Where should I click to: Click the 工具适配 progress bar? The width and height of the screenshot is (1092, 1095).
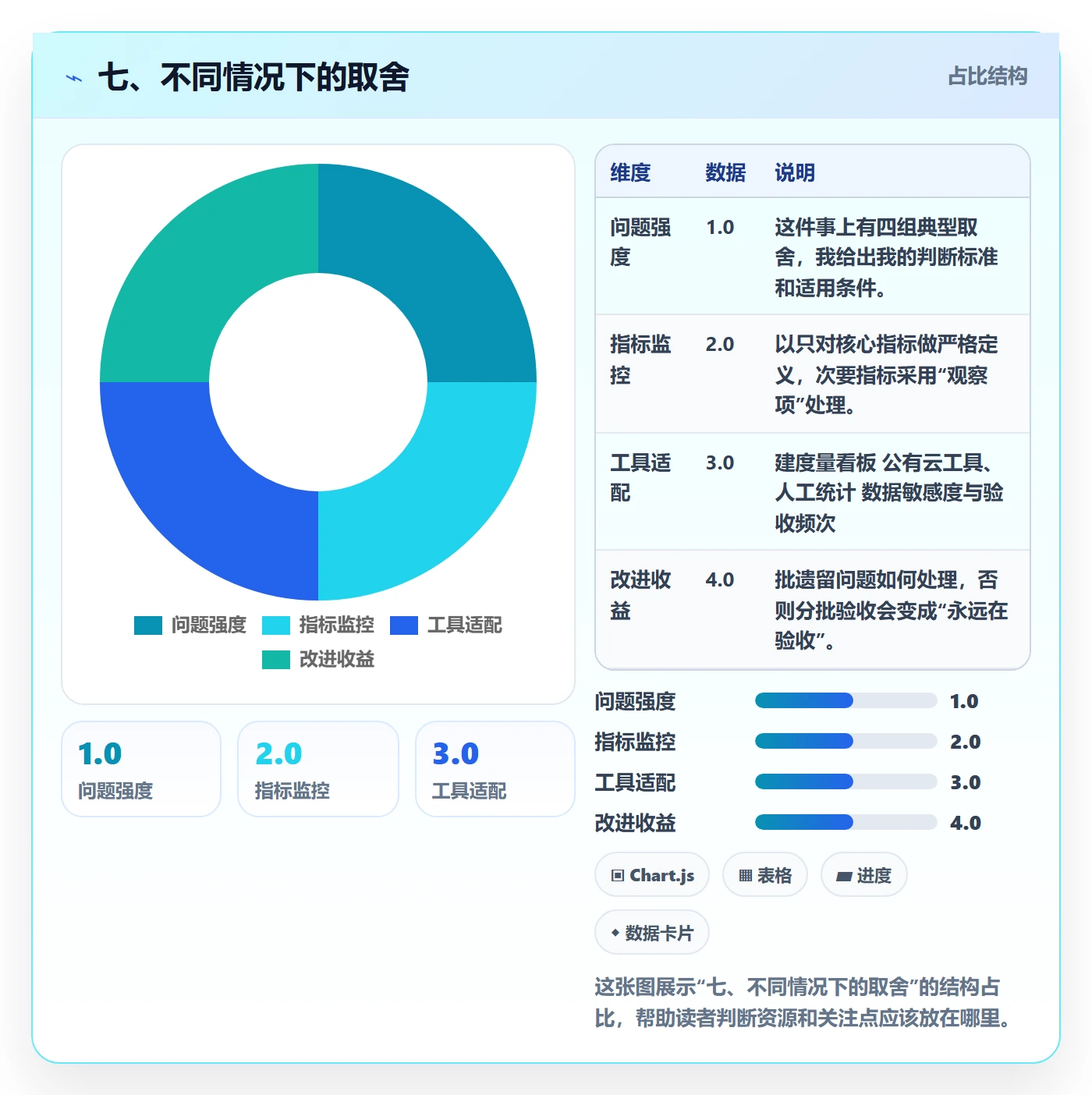coord(846,781)
